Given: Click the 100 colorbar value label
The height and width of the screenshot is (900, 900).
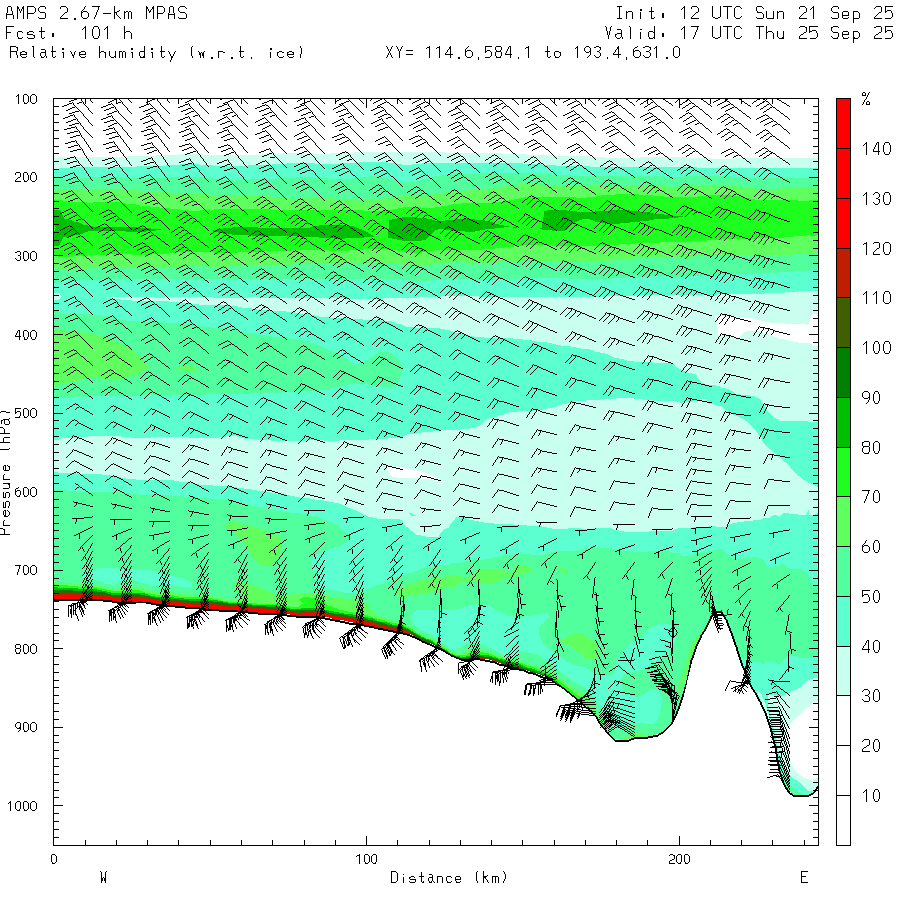Looking at the screenshot, I should (876, 348).
